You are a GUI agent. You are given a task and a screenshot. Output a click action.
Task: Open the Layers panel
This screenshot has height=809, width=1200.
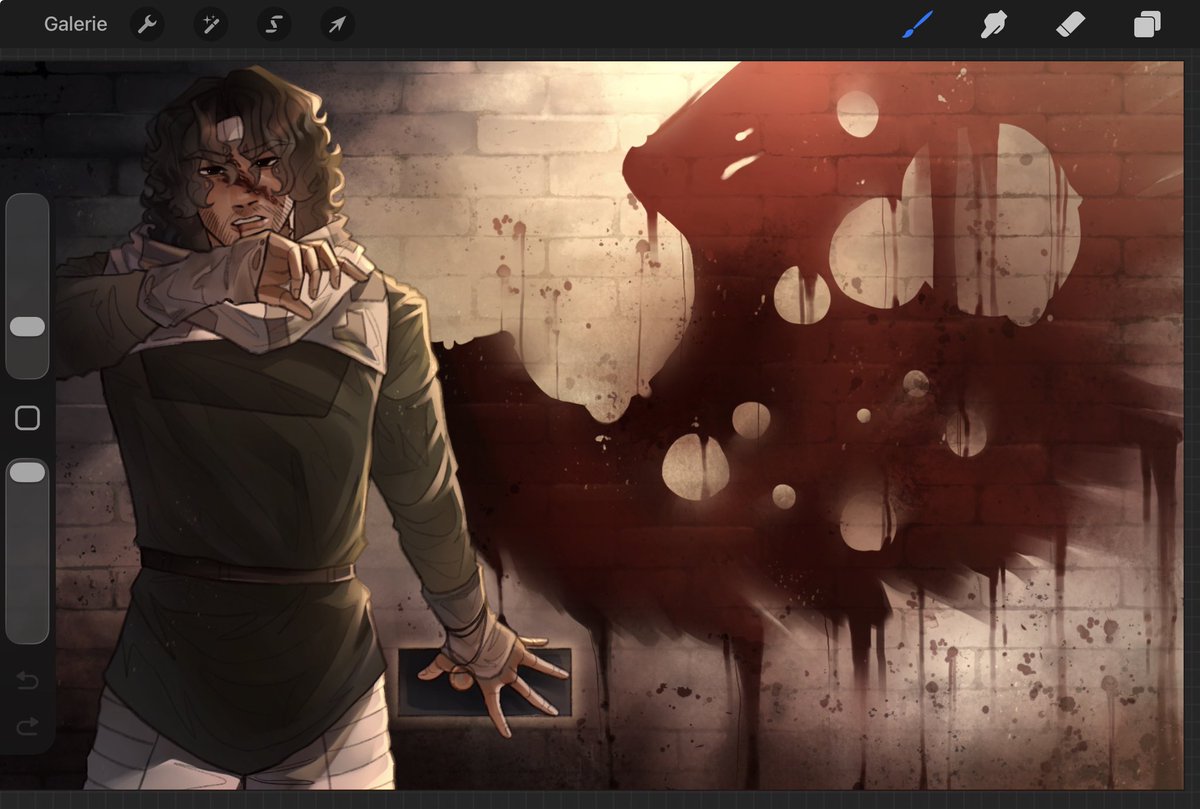pyautogui.click(x=1147, y=24)
